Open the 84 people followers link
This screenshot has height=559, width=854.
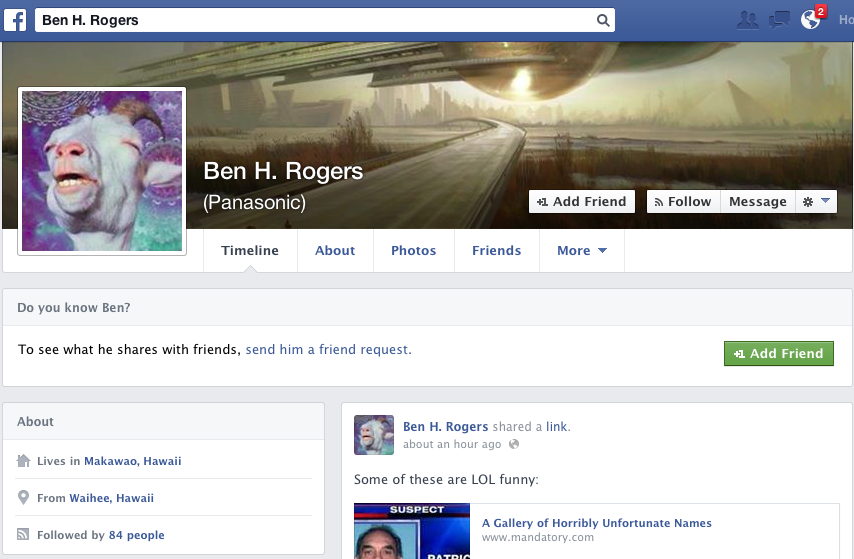(x=136, y=536)
